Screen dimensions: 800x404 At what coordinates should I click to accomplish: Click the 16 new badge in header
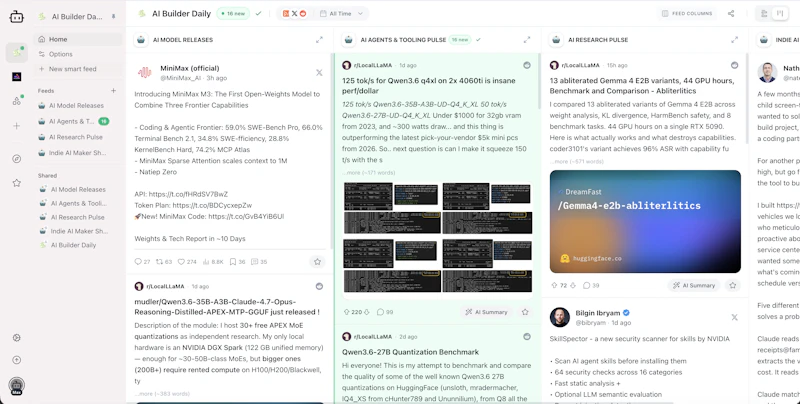pyautogui.click(x=233, y=14)
